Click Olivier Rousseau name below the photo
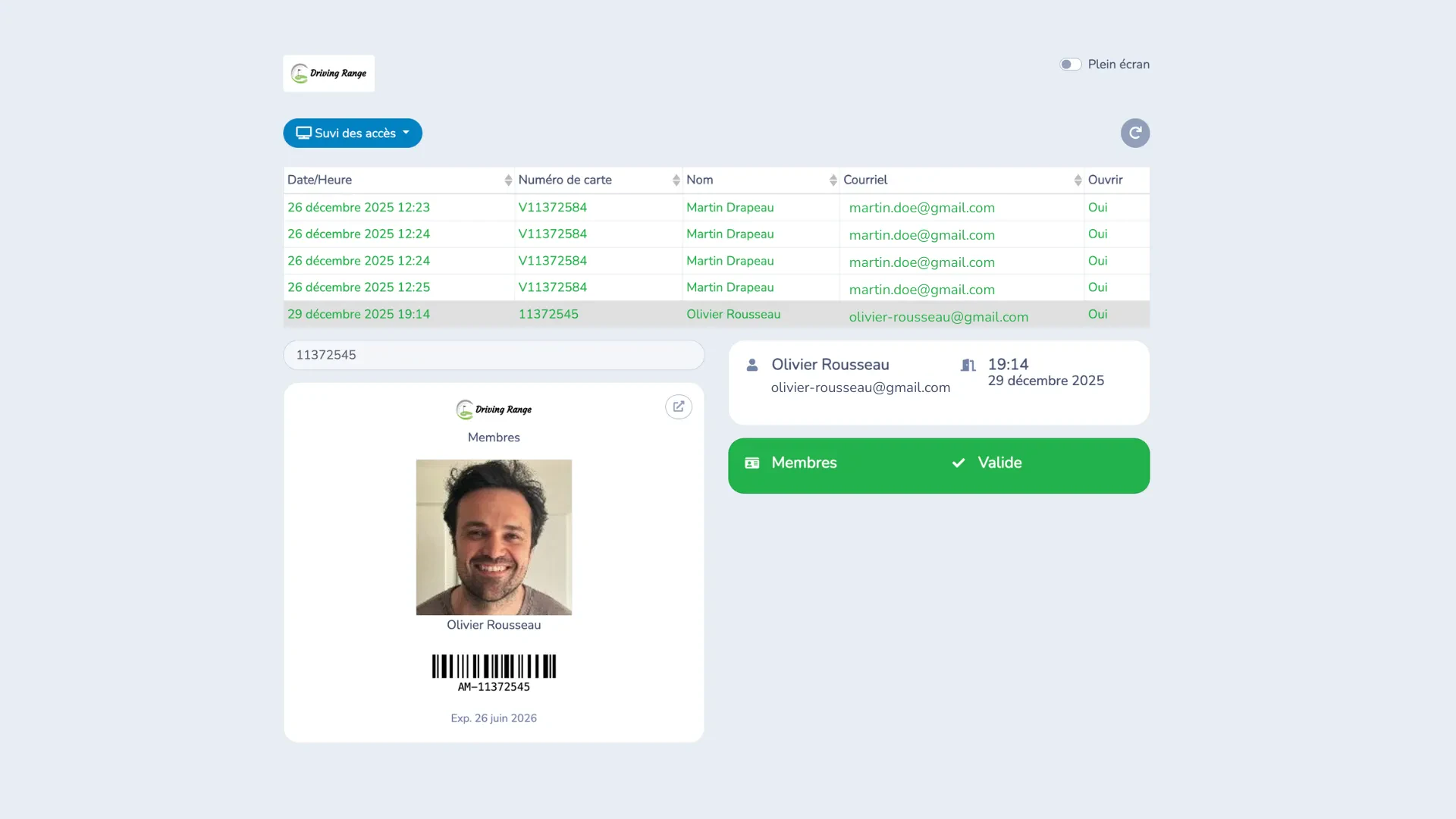 494,625
